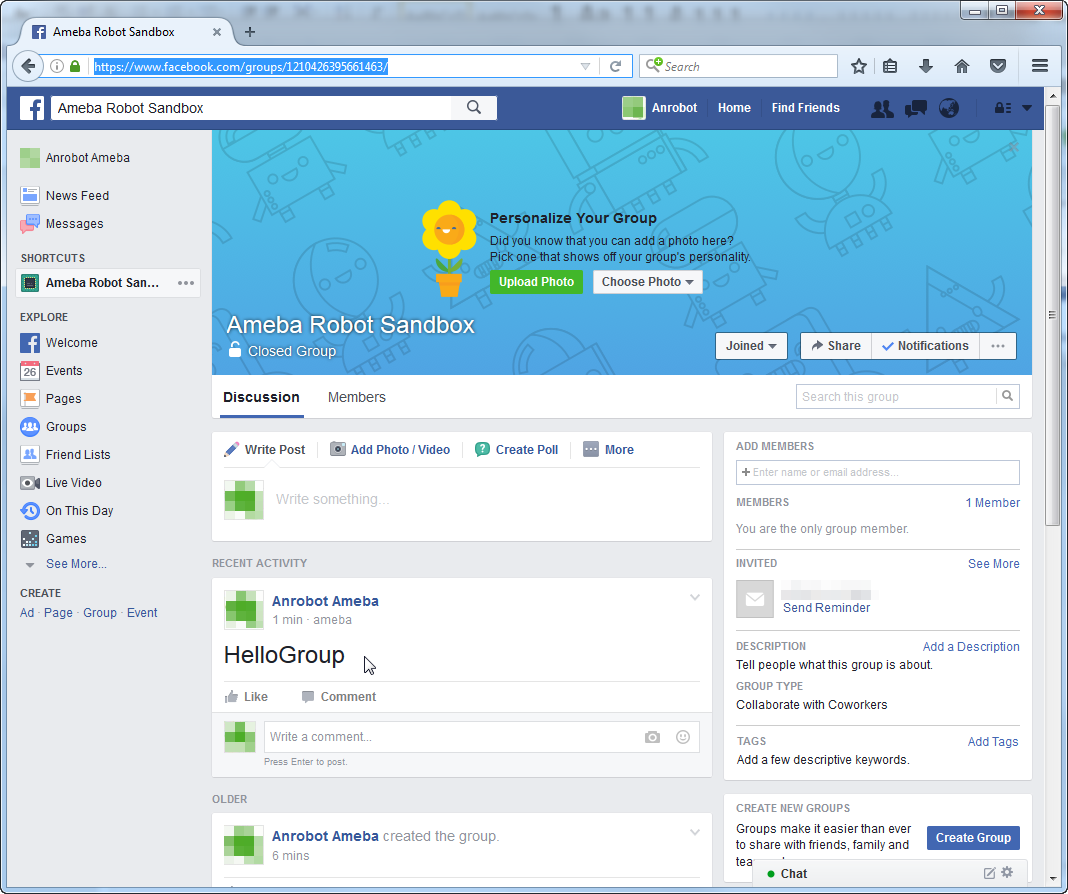1068x894 pixels.
Task: Open the cover area three-dots more button
Action: pyautogui.click(x=998, y=346)
